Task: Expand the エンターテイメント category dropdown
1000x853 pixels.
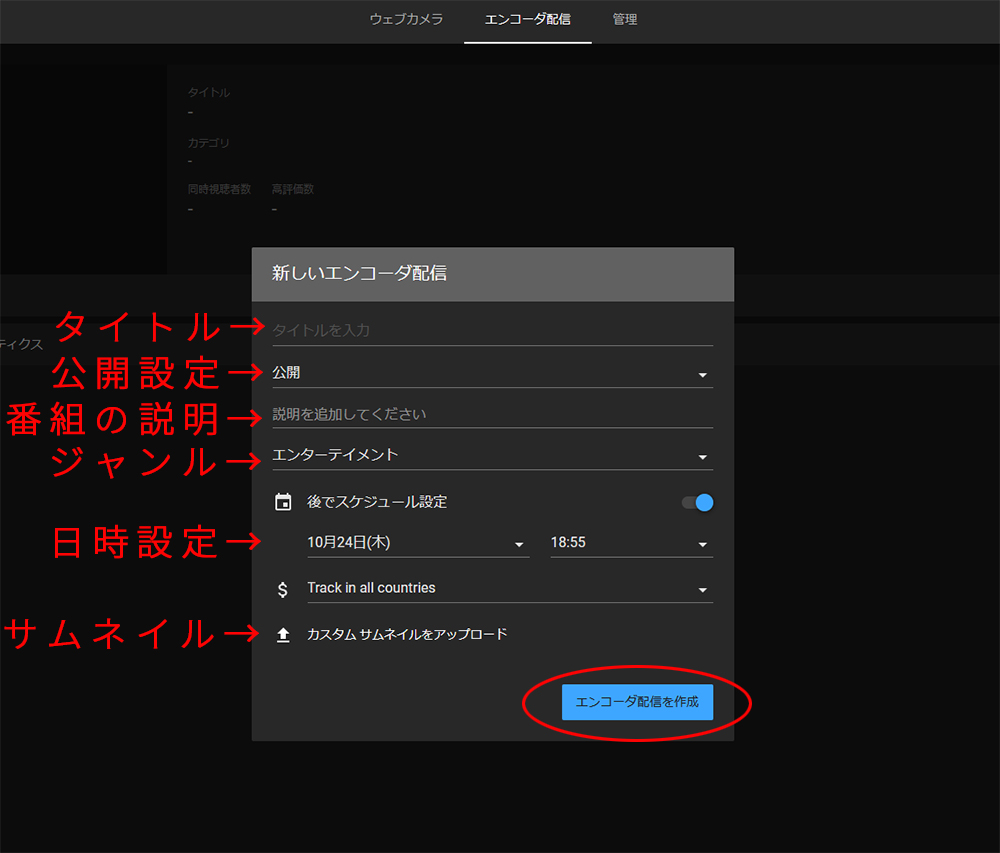Action: (492, 456)
